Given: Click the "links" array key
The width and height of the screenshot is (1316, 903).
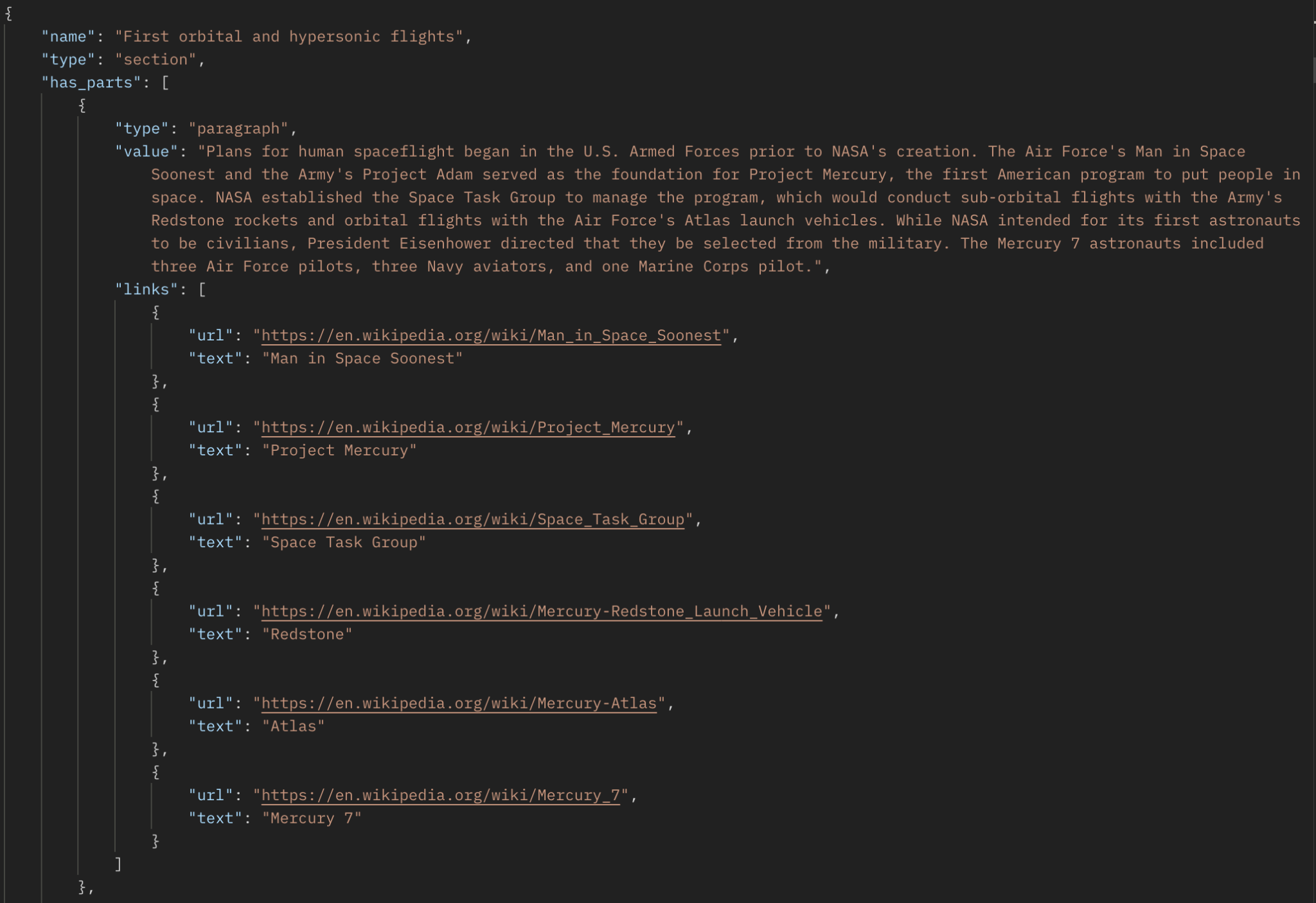Looking at the screenshot, I should point(146,290).
